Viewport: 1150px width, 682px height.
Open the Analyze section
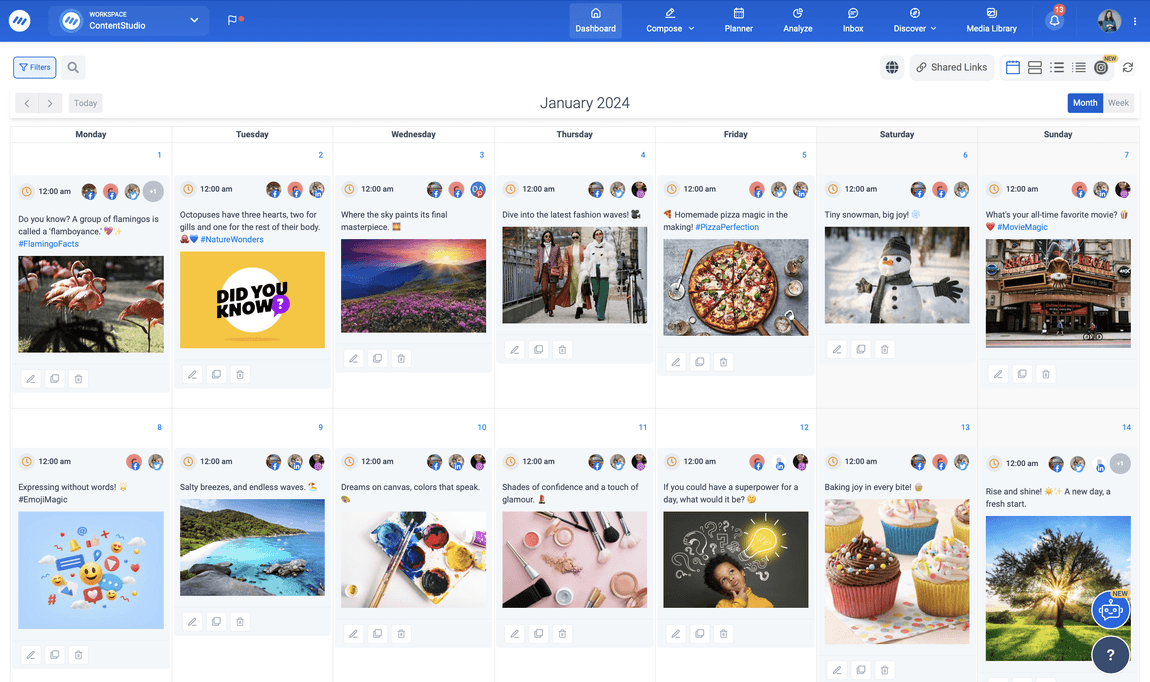coord(797,21)
